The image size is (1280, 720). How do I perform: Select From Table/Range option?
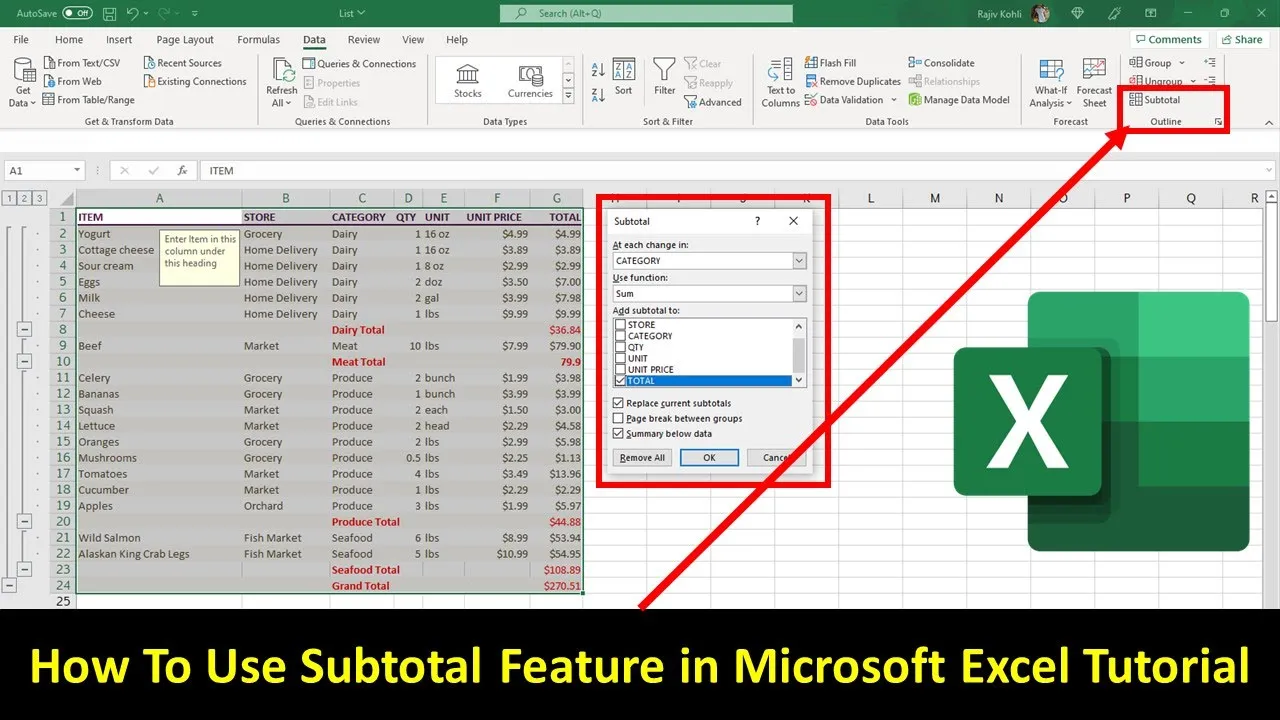tap(88, 100)
